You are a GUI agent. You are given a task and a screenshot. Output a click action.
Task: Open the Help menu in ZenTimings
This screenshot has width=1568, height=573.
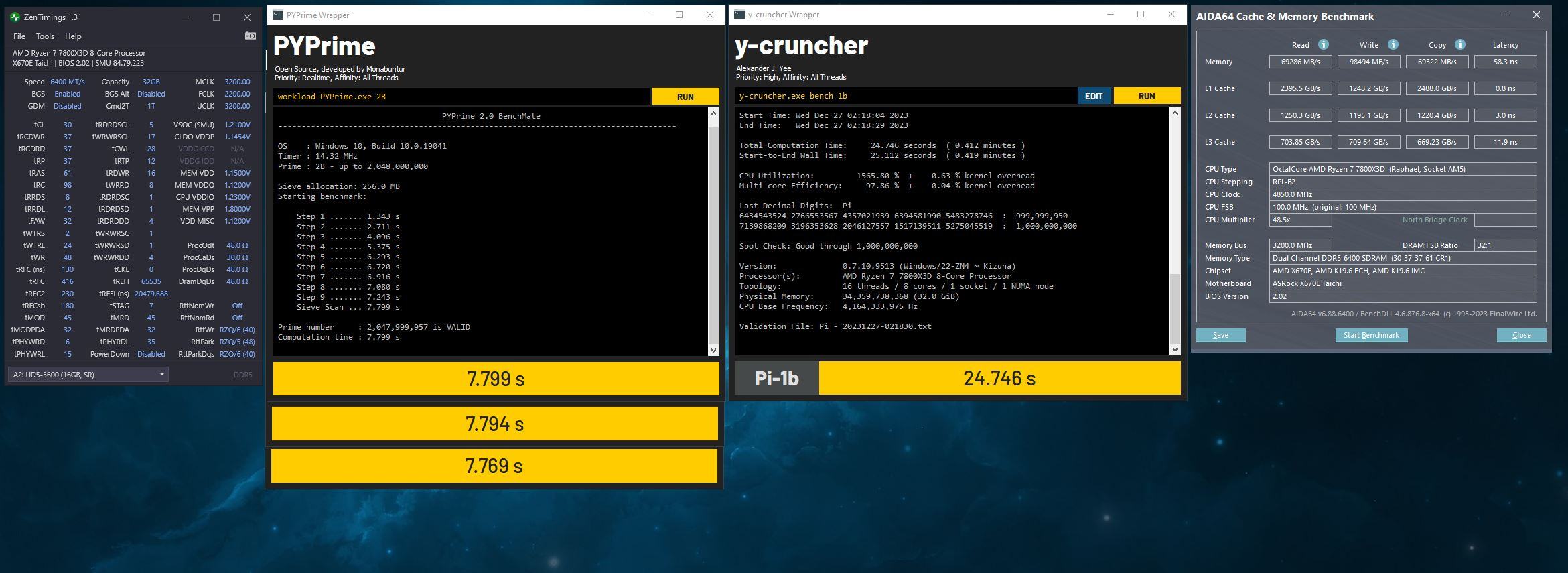(x=73, y=36)
